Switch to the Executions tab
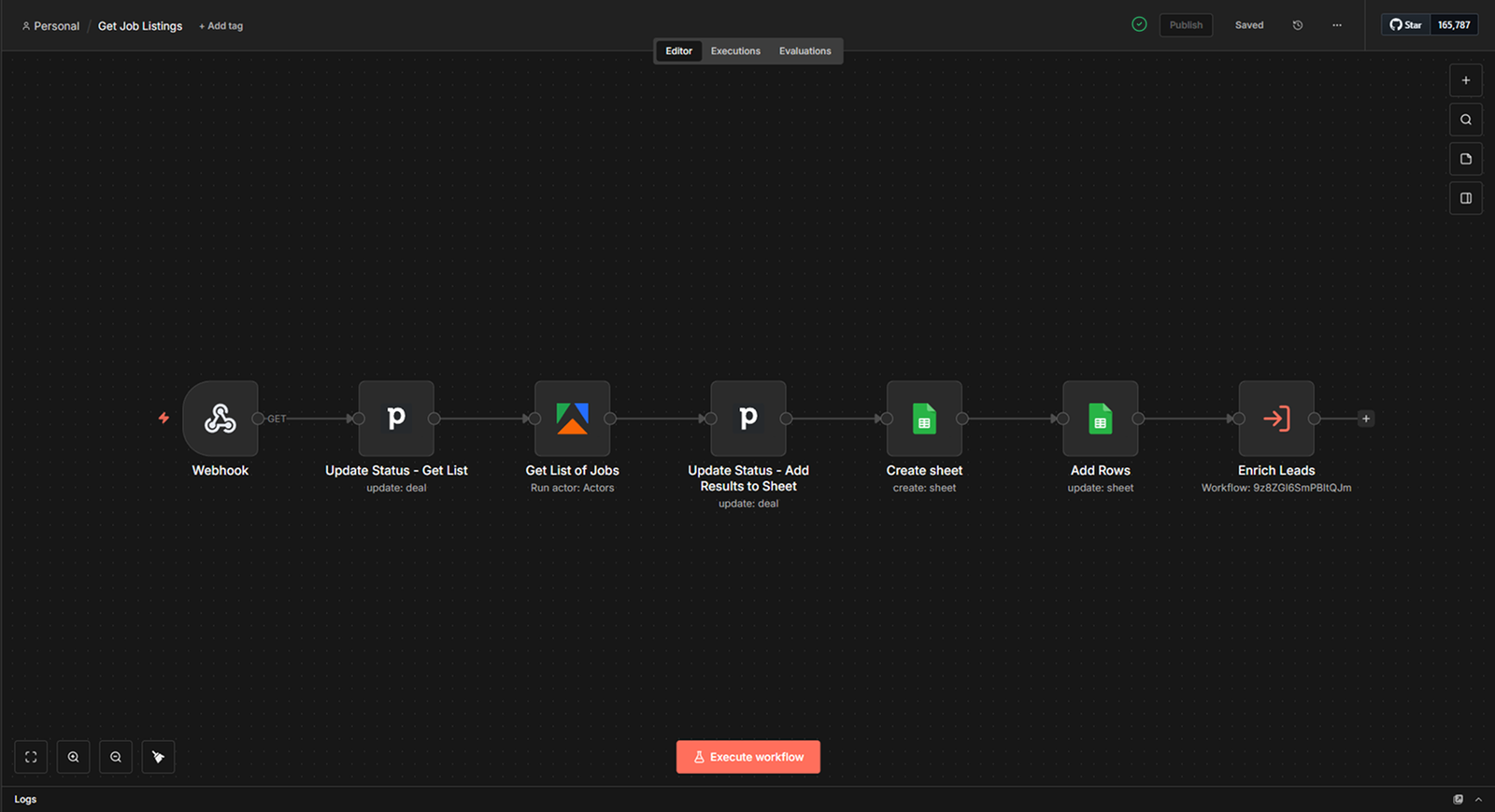This screenshot has height=812, width=1495. 735,51
